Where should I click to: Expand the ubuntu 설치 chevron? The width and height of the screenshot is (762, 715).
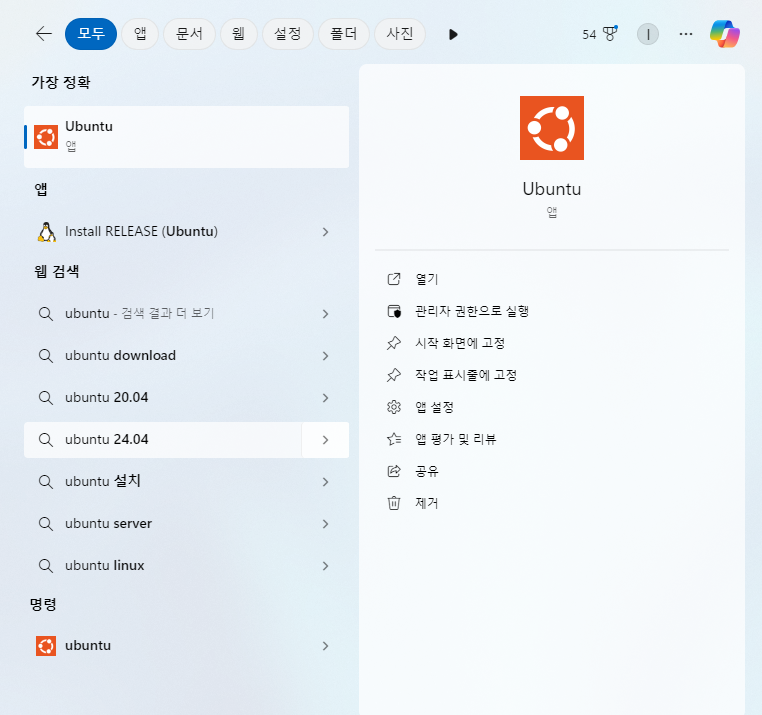(x=326, y=482)
